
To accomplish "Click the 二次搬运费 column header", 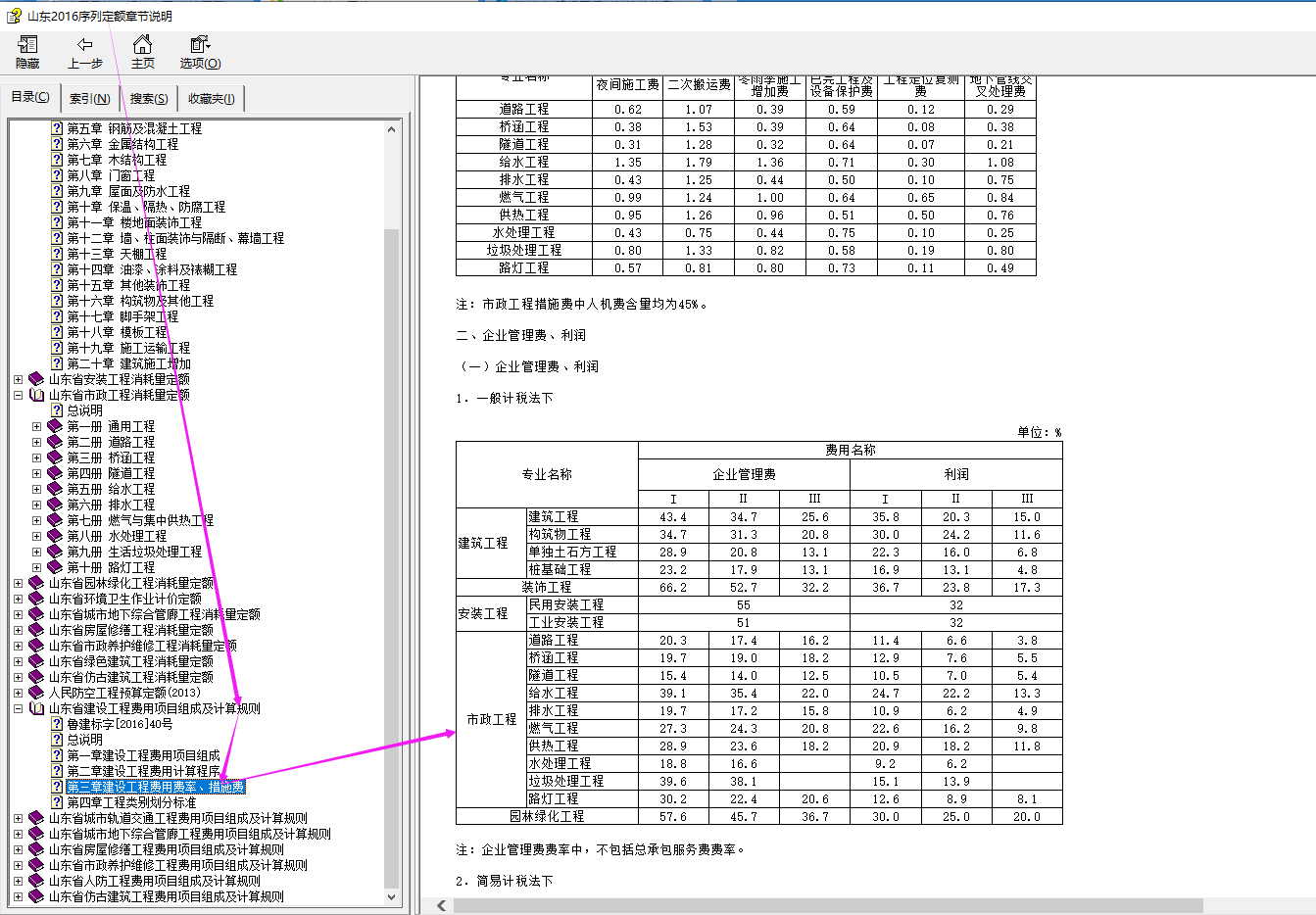I will point(700,85).
